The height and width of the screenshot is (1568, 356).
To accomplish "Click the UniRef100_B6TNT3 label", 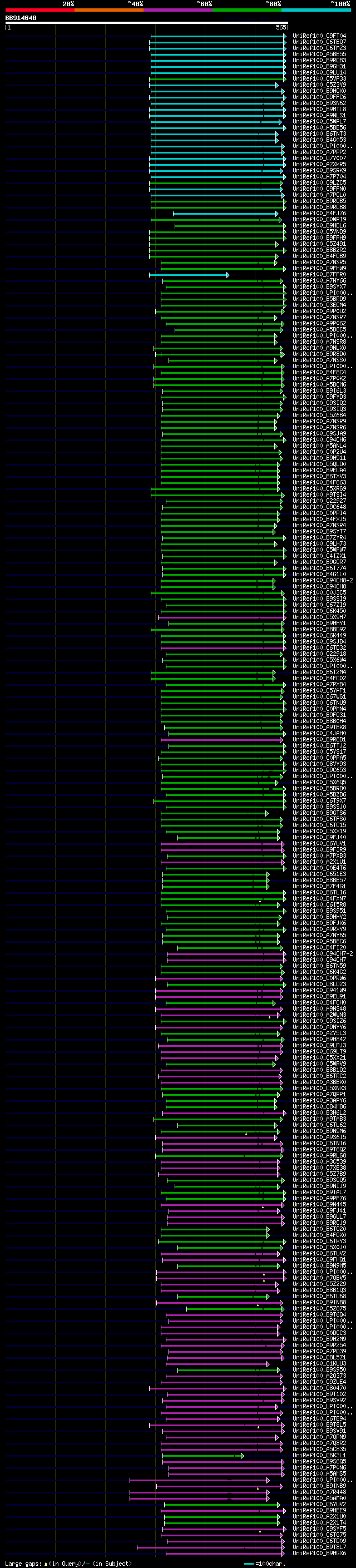I will (319, 134).
